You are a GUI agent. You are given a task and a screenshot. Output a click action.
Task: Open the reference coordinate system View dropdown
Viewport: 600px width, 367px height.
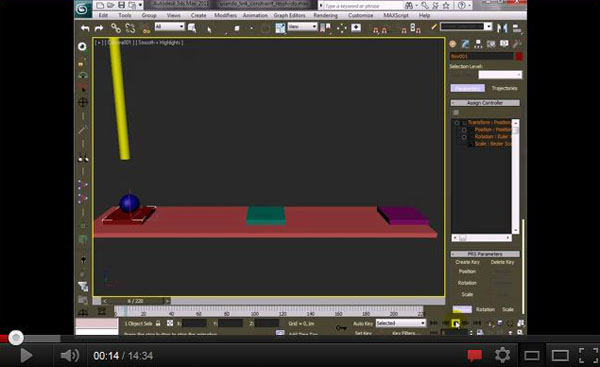coord(302,26)
